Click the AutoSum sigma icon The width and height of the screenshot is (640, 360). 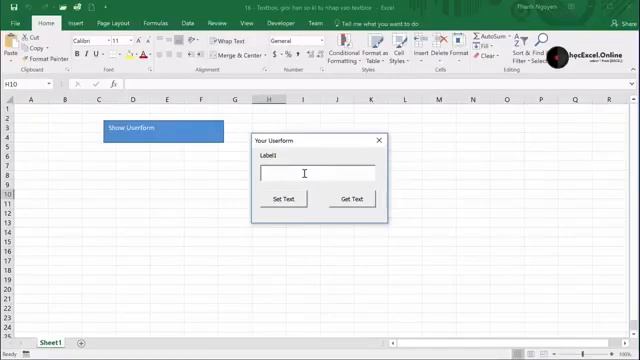476,36
